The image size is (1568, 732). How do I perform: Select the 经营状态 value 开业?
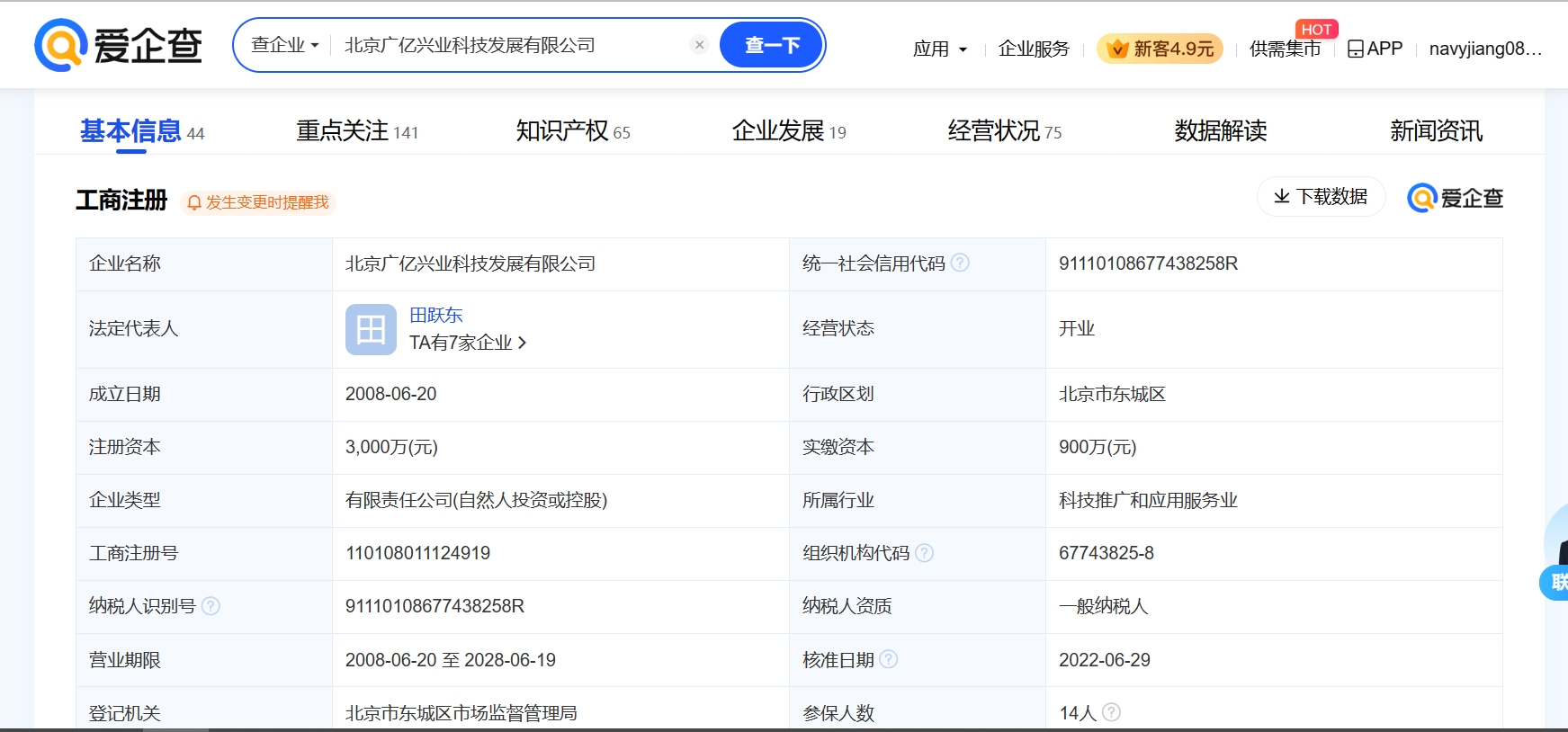click(1077, 328)
